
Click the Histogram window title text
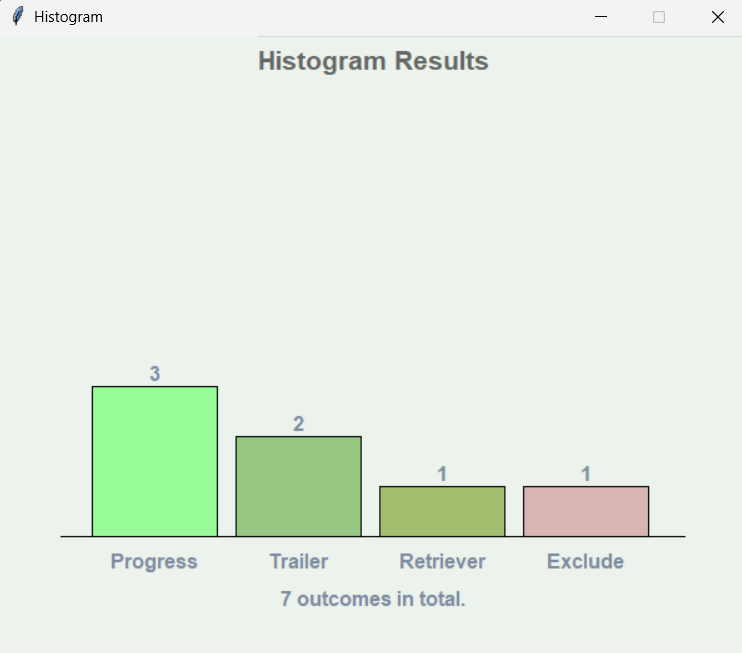click(68, 17)
